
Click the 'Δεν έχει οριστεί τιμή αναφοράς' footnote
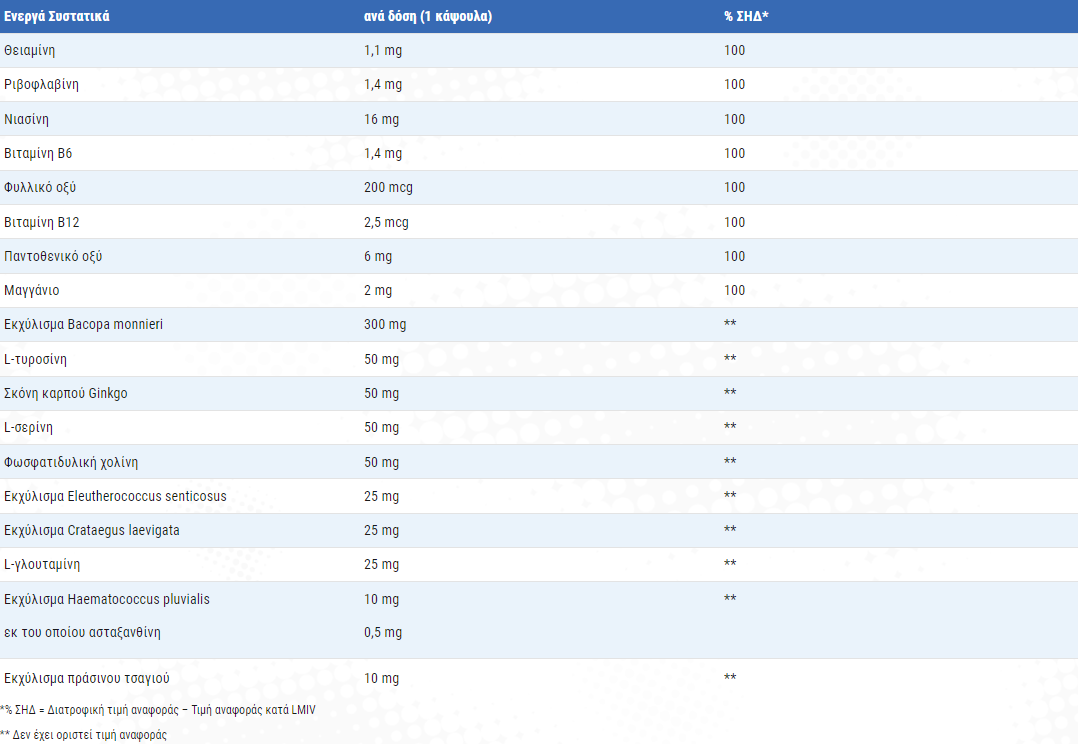pos(86,735)
